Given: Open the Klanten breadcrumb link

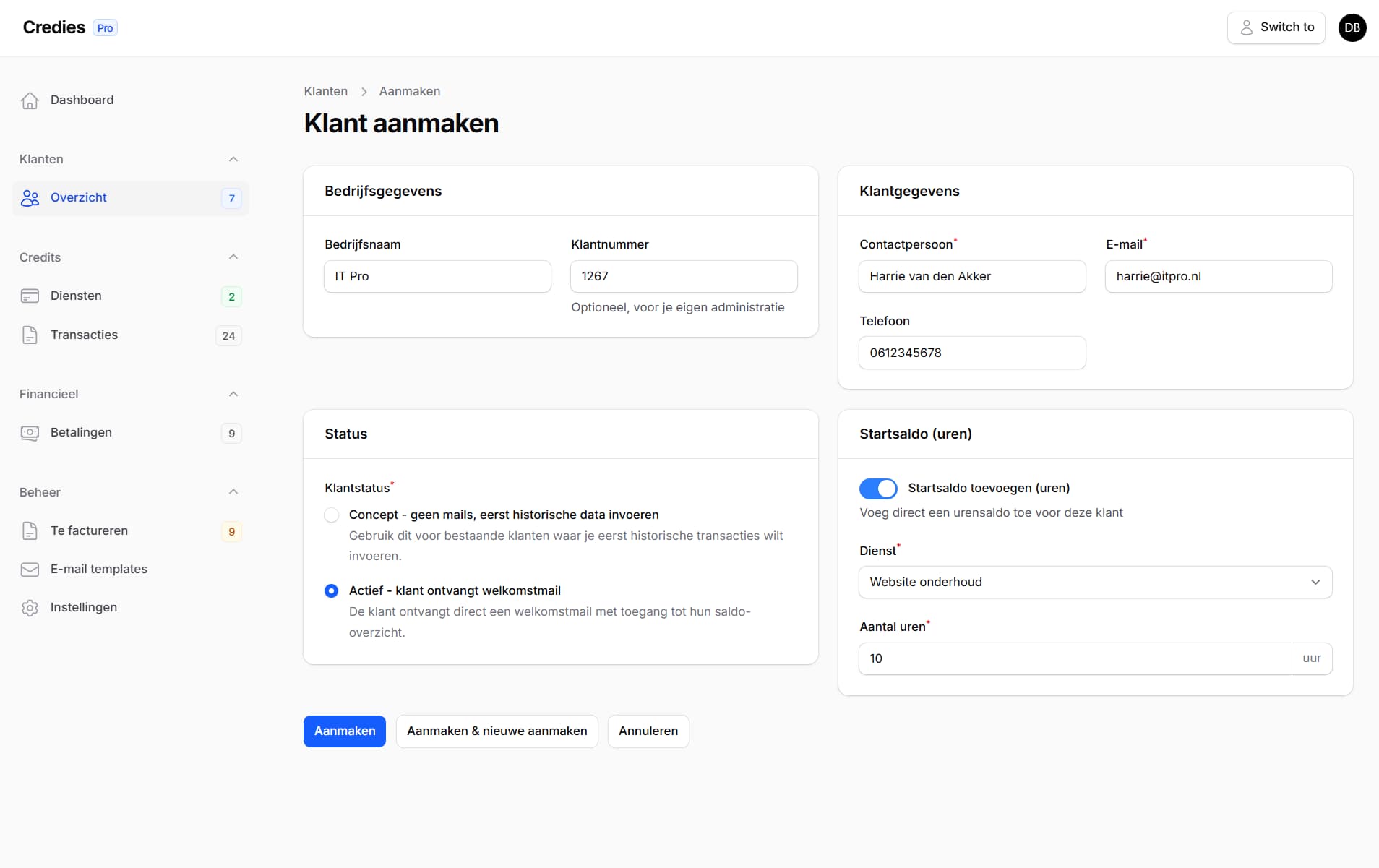Looking at the screenshot, I should 325,91.
